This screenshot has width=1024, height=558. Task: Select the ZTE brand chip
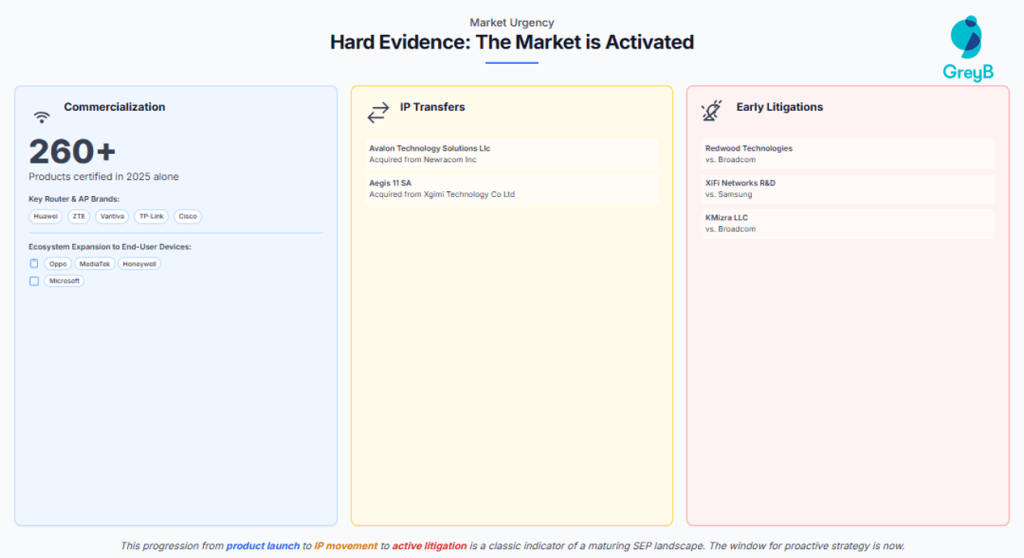coord(79,216)
